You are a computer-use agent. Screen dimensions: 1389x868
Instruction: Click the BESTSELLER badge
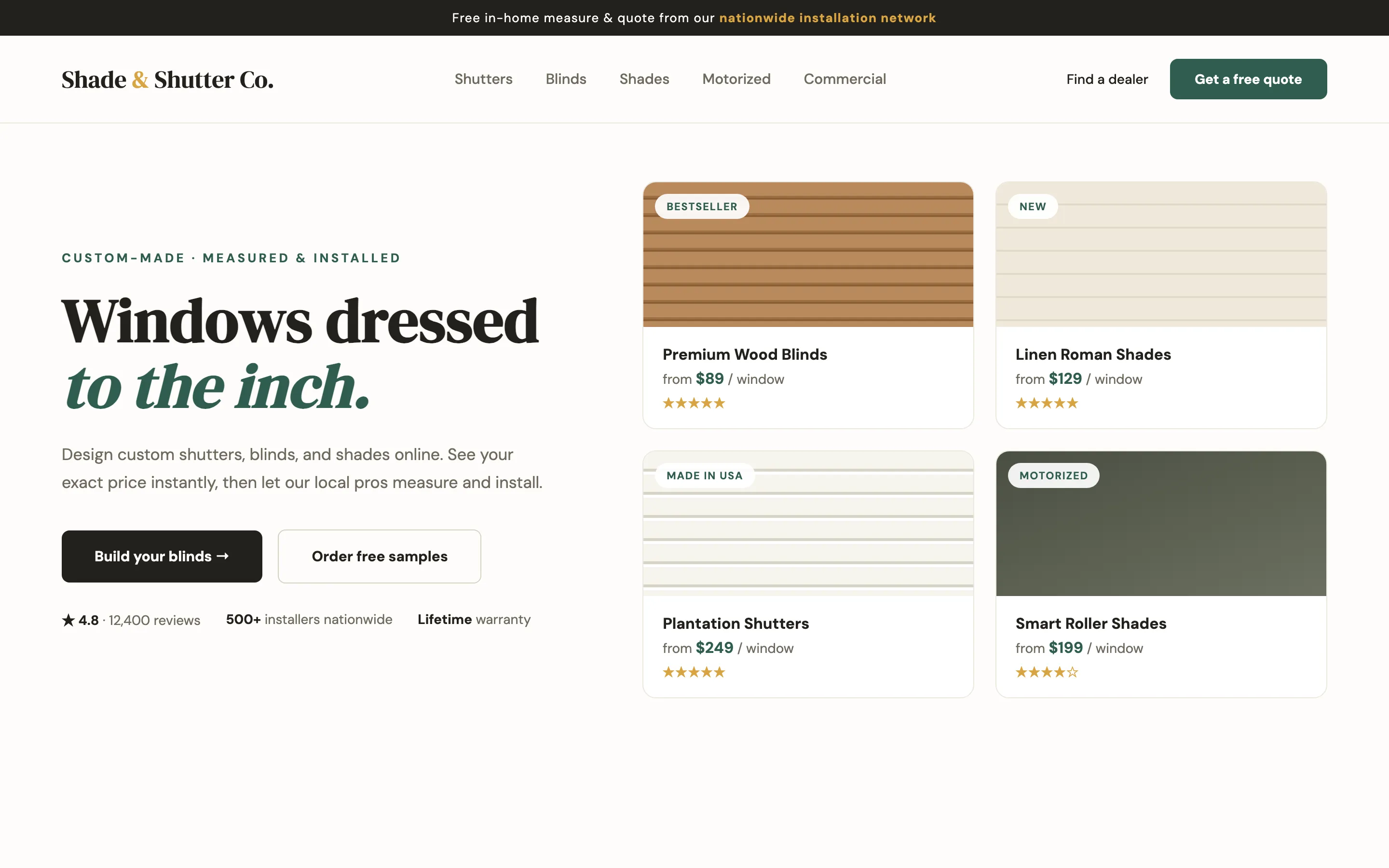[x=702, y=207]
